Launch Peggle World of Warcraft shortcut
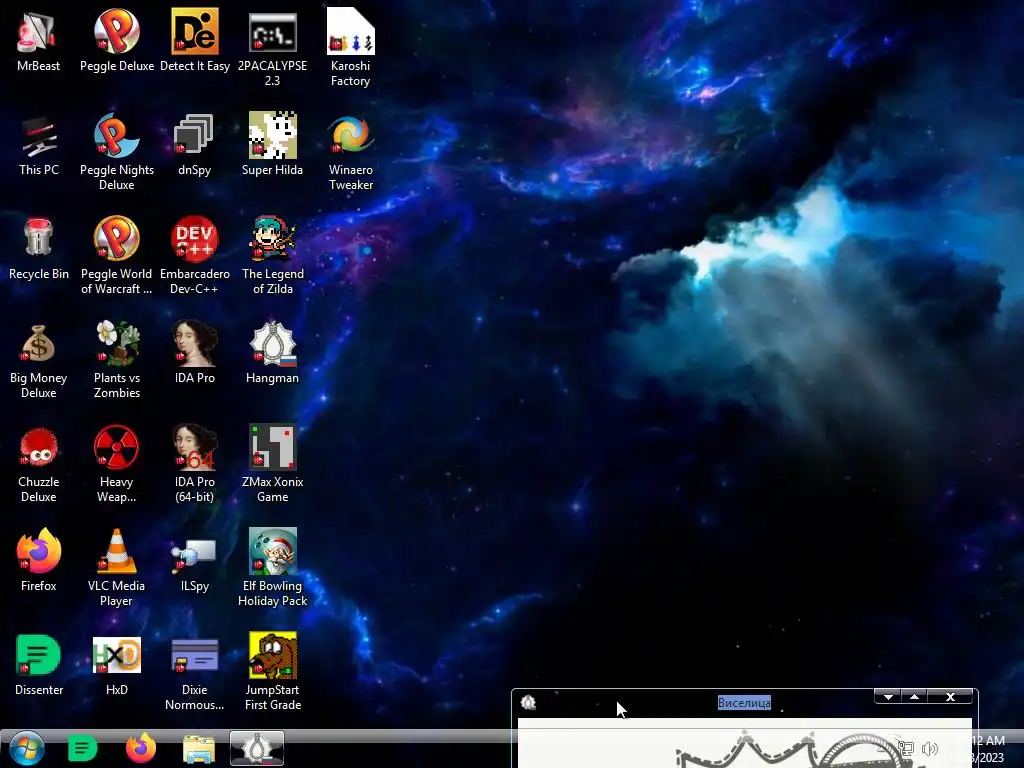 pos(117,255)
